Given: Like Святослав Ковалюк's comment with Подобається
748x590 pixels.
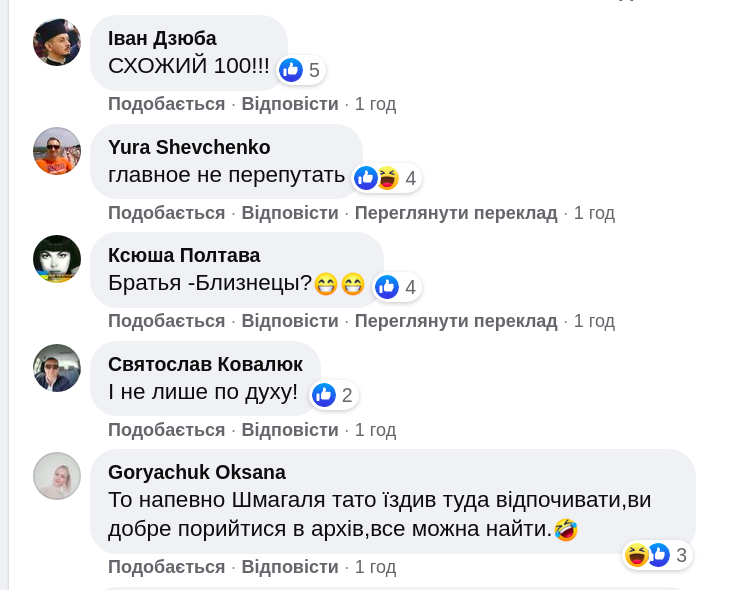Looking at the screenshot, I should pyautogui.click(x=166, y=430).
